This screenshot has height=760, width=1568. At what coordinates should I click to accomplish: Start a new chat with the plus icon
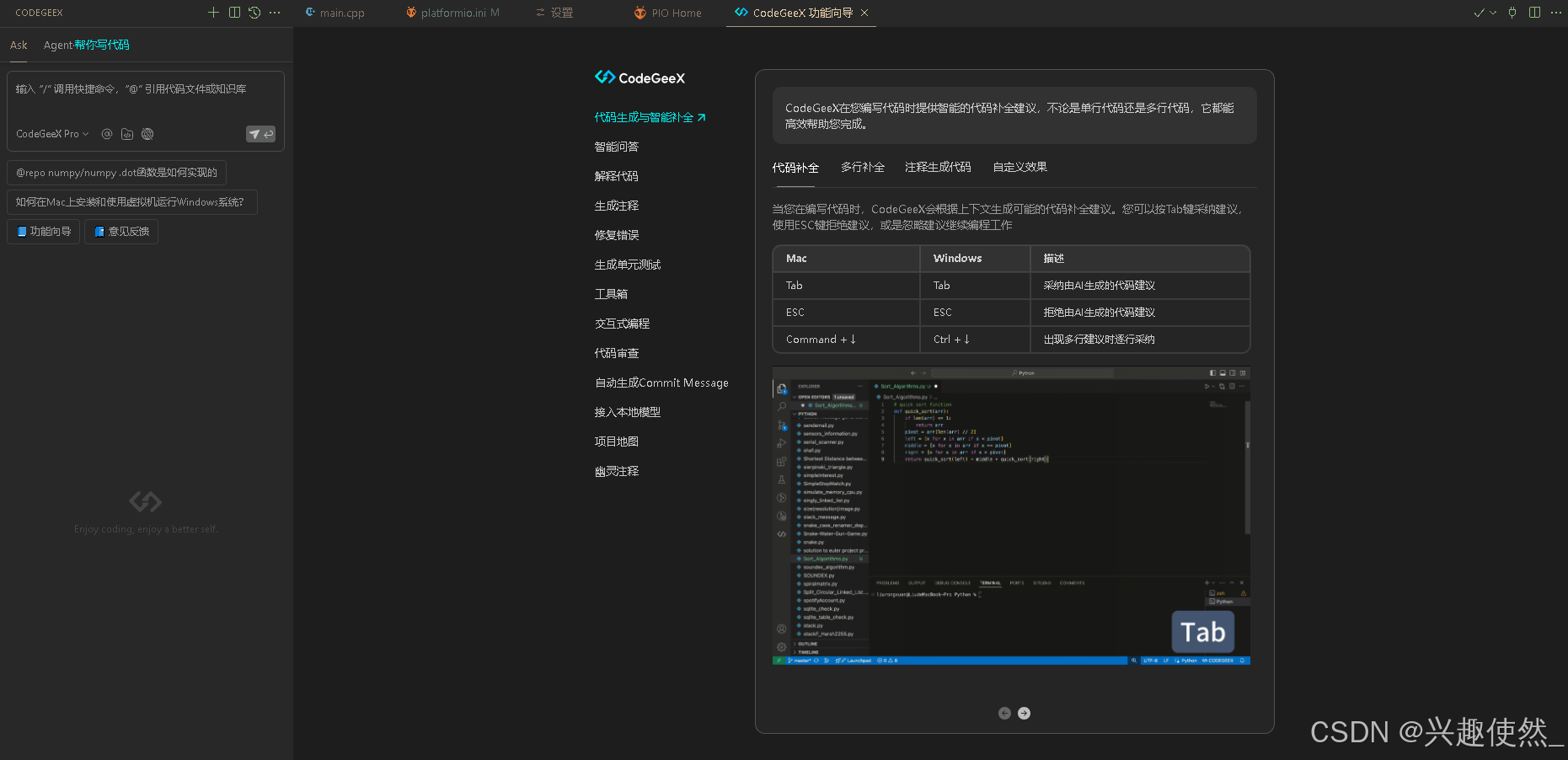[x=213, y=13]
